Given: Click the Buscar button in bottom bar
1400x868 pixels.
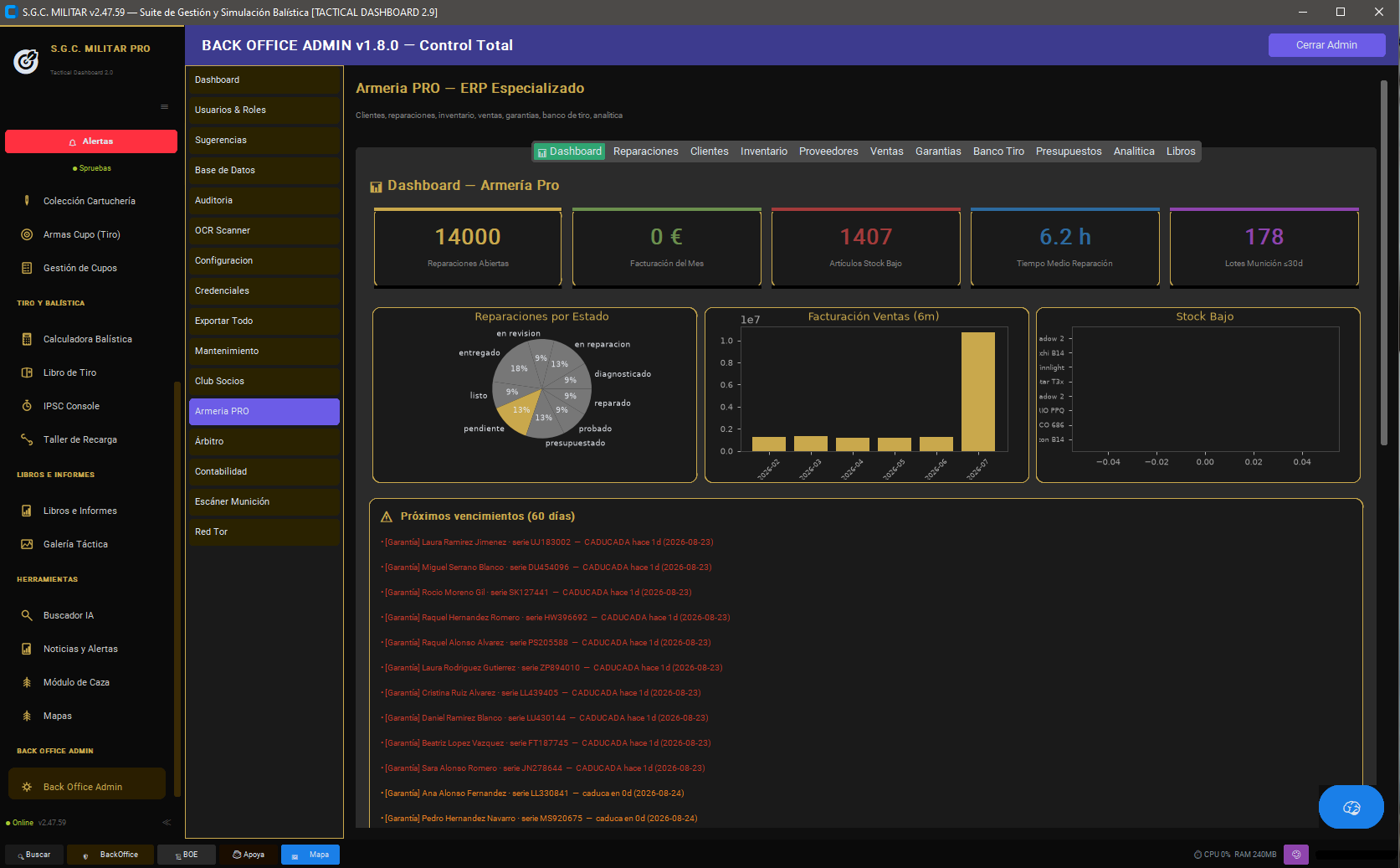Looking at the screenshot, I should coord(34,855).
